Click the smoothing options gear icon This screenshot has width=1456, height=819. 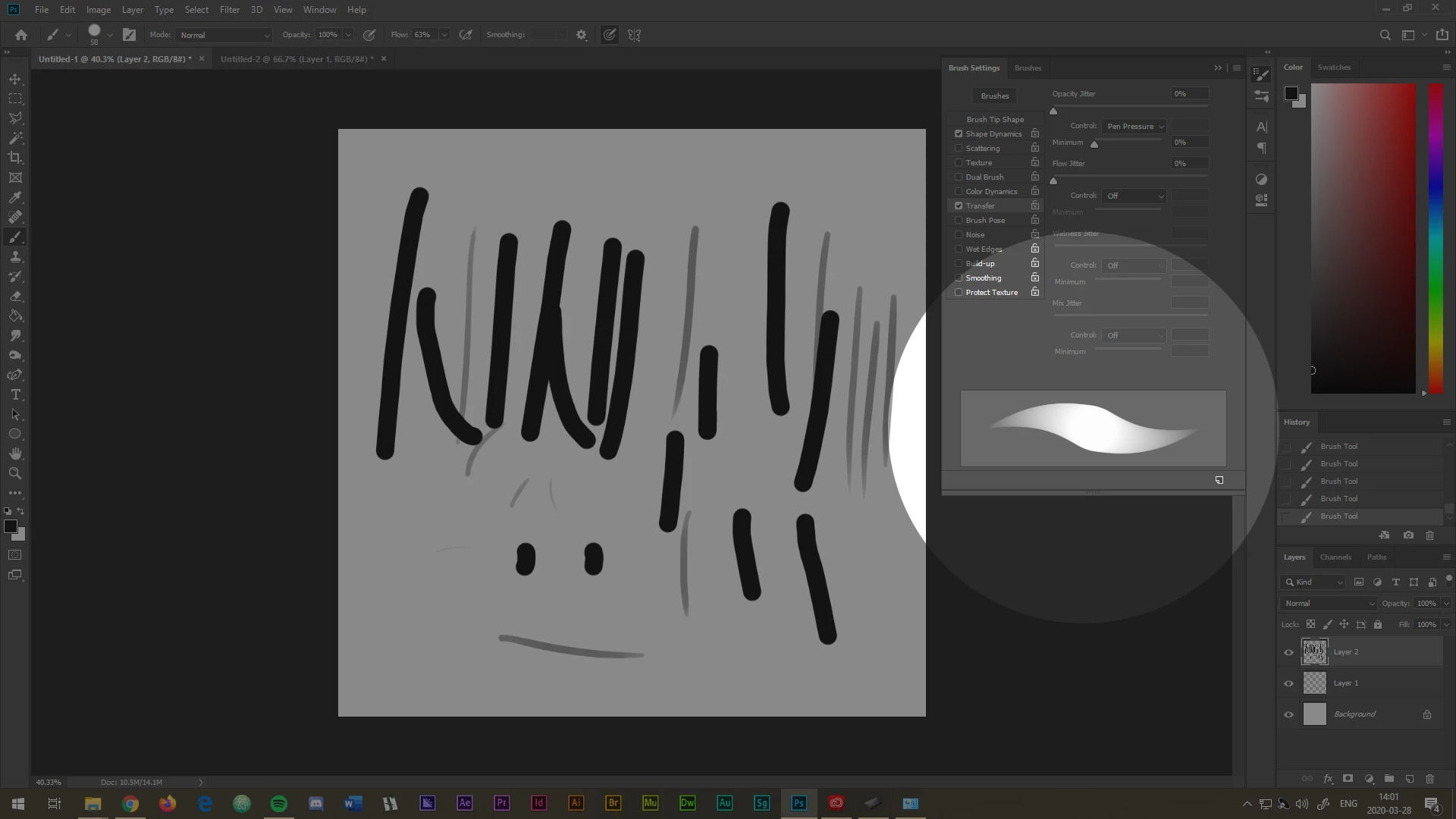pyautogui.click(x=582, y=35)
